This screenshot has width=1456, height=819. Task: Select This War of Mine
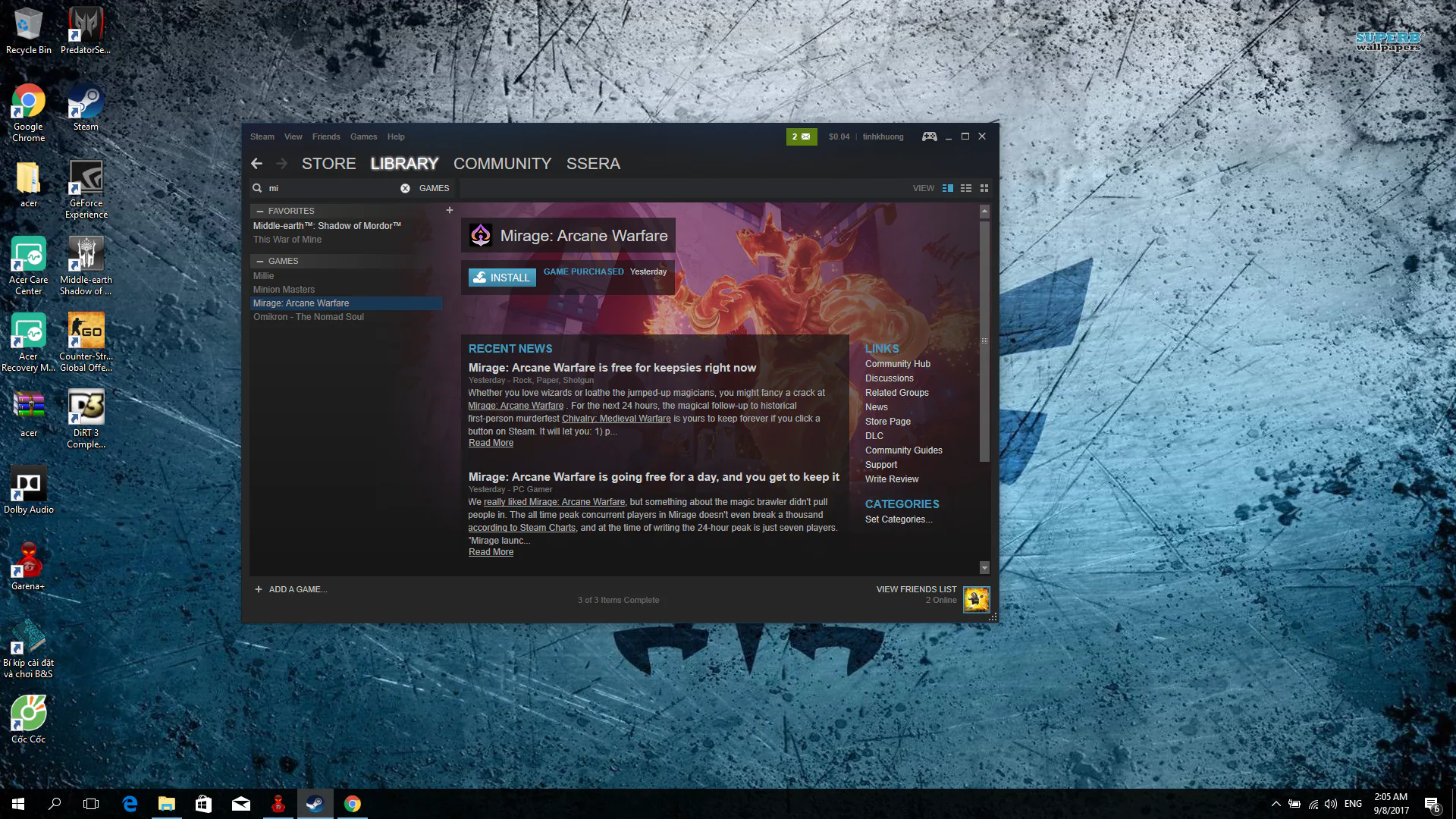pyautogui.click(x=287, y=240)
